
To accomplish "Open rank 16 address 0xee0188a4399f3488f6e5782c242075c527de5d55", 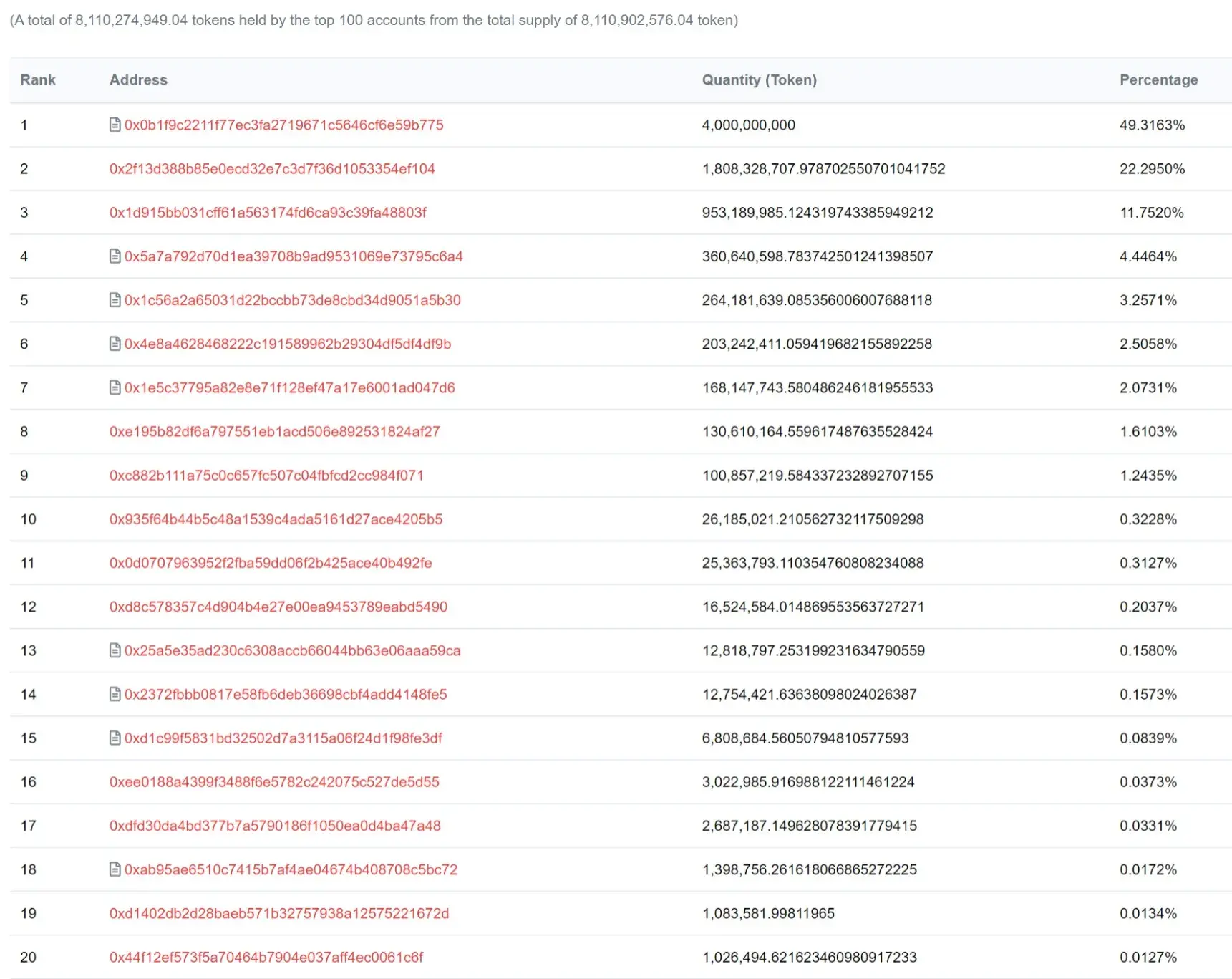I will coord(274,782).
